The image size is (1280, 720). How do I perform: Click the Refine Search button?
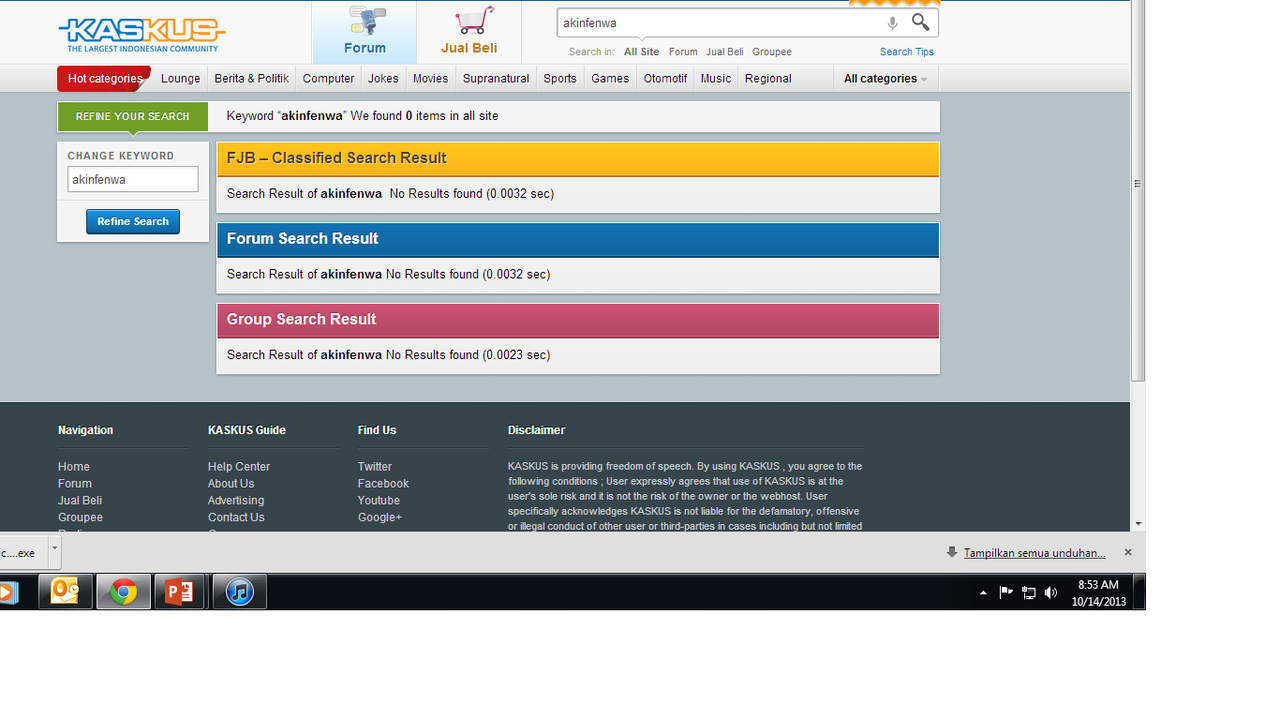[x=133, y=222]
